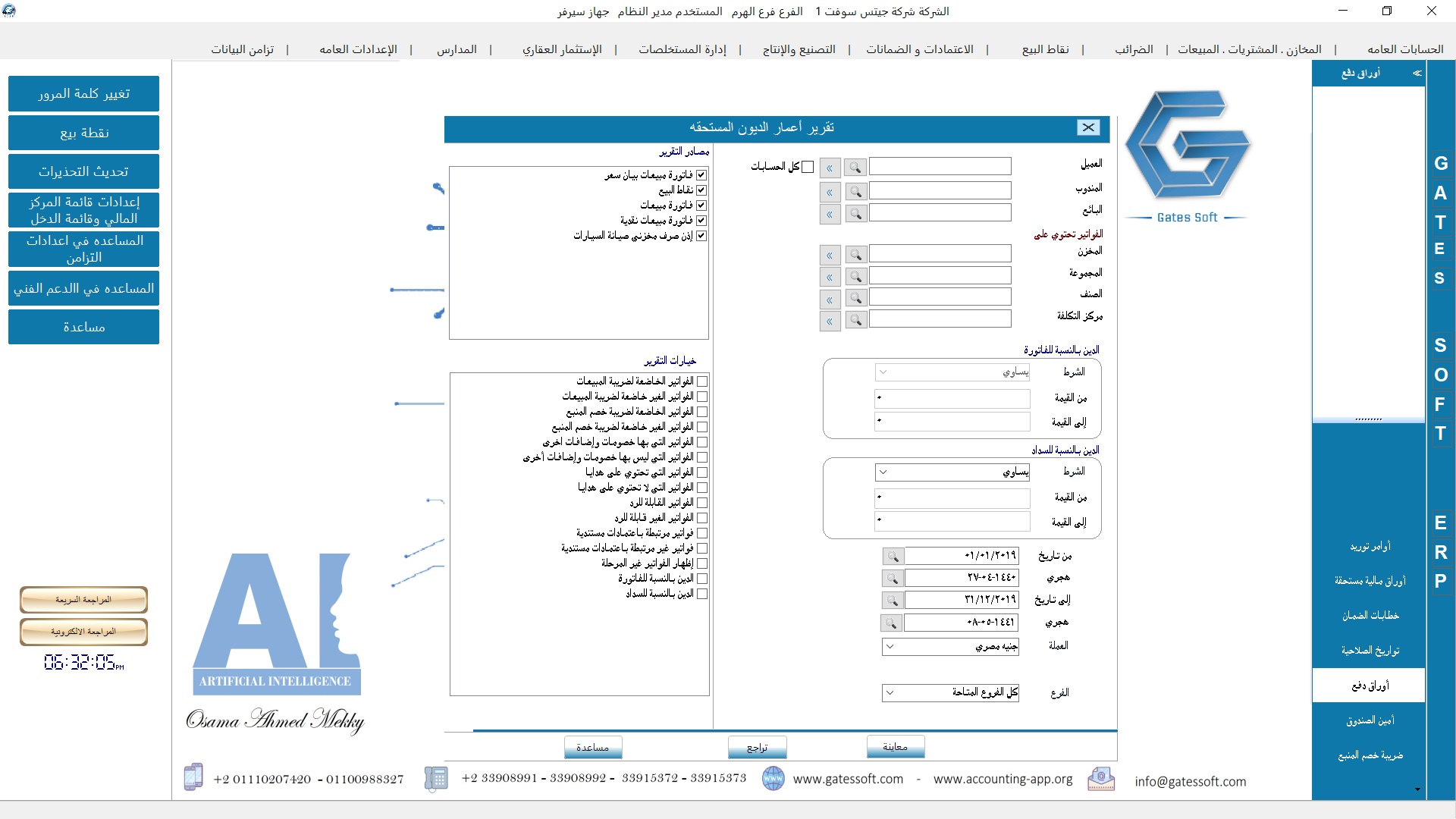The height and width of the screenshot is (819, 1456).
Task: Enable إظهار الفواتير غير المرحلة option
Action: coord(702,563)
